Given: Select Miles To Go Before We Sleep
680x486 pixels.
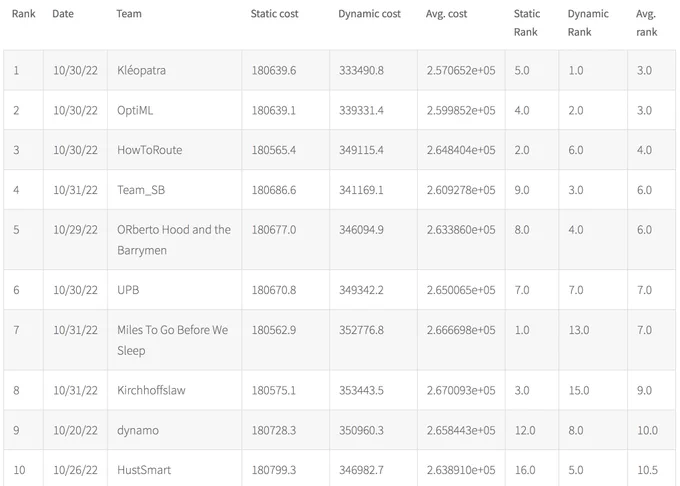Looking at the screenshot, I should [x=173, y=340].
